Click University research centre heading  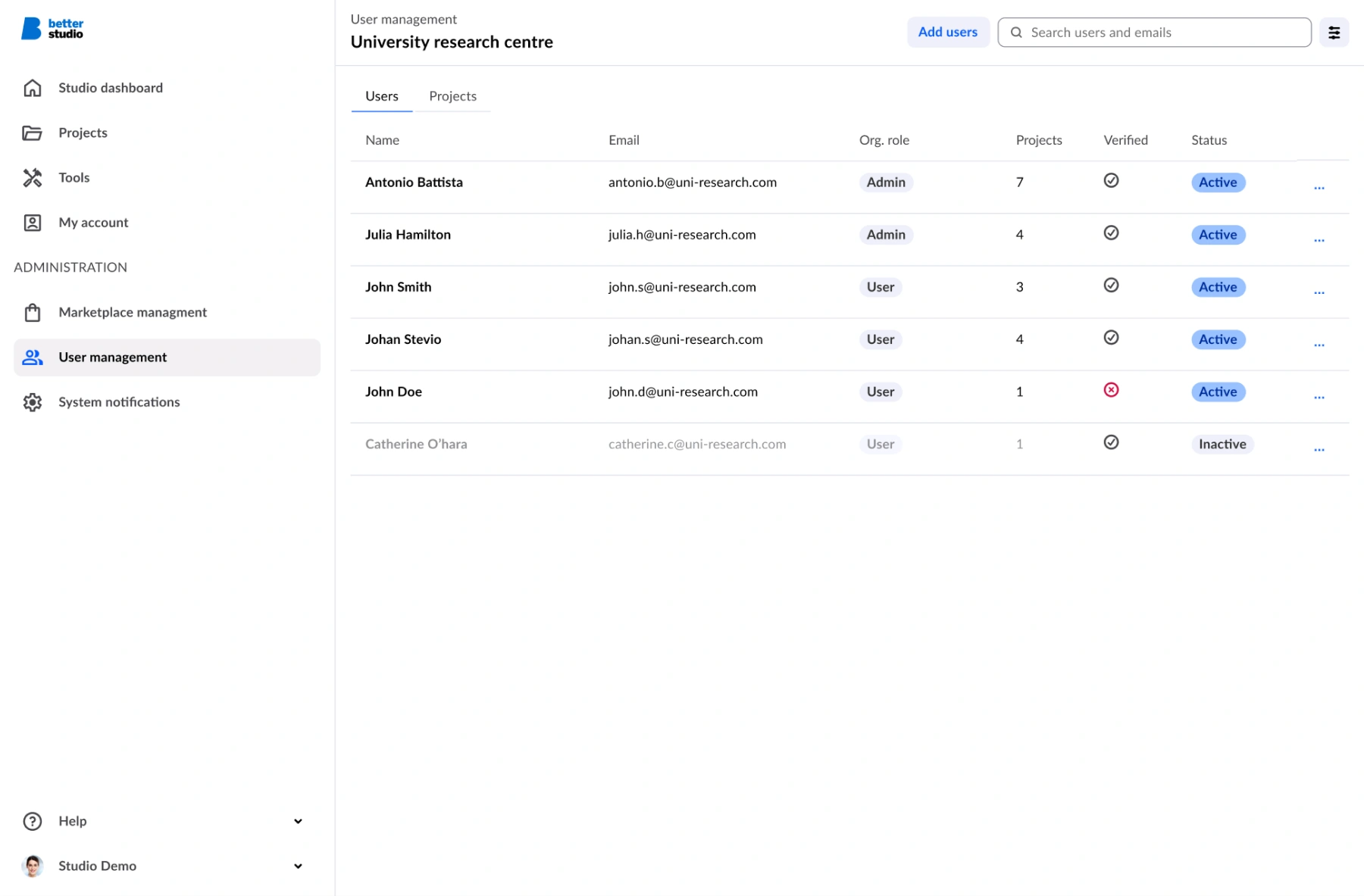coord(452,42)
